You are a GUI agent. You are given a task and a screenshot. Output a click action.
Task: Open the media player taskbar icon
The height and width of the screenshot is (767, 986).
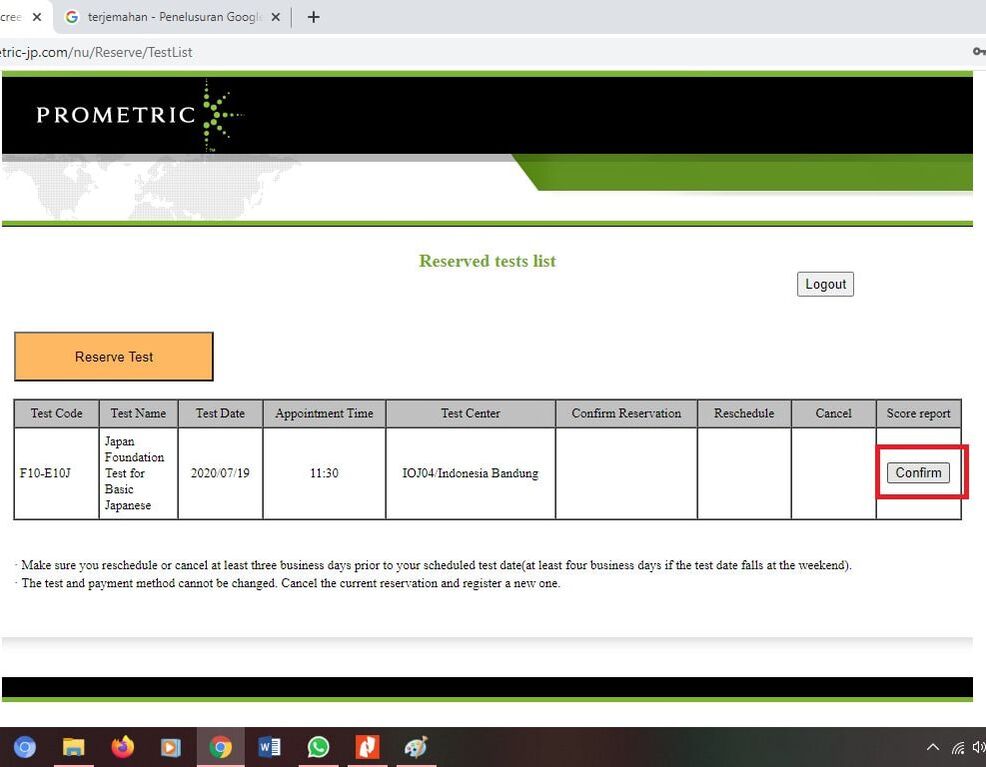(170, 747)
